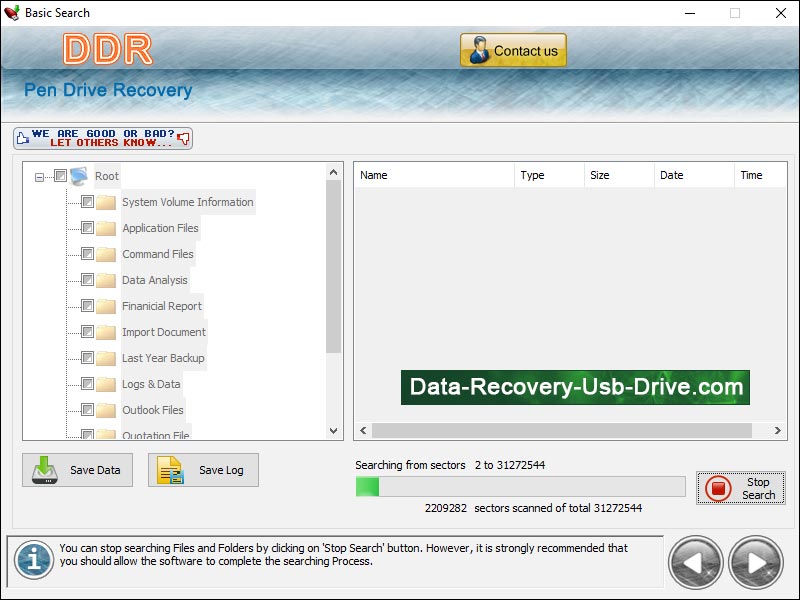This screenshot has width=800, height=600.
Task: Toggle Data Analysis checkbox
Action: pyautogui.click(x=87, y=280)
